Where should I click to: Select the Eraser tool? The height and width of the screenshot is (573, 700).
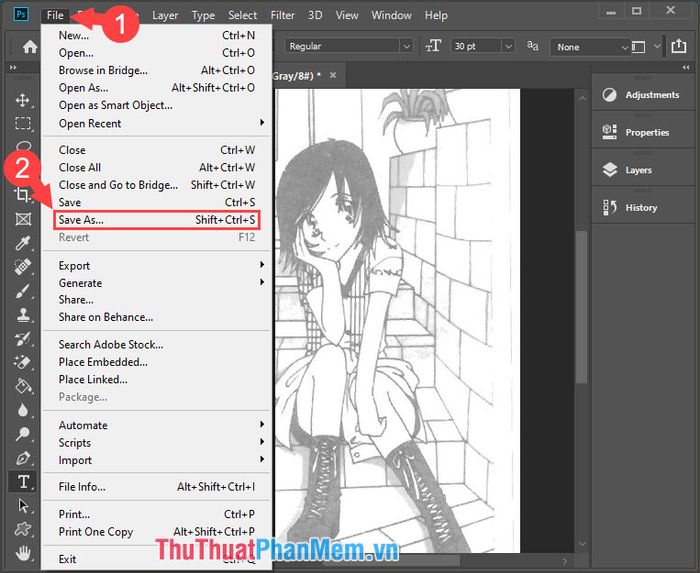(x=23, y=362)
